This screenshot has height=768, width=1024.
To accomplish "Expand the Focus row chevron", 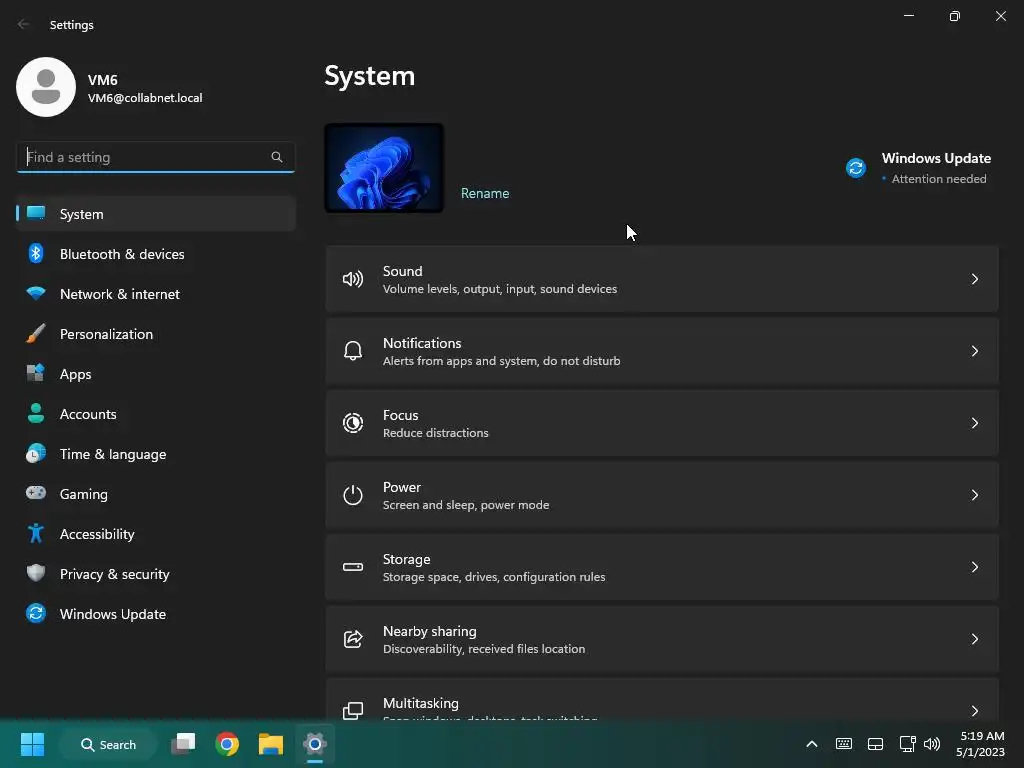I will point(974,423).
